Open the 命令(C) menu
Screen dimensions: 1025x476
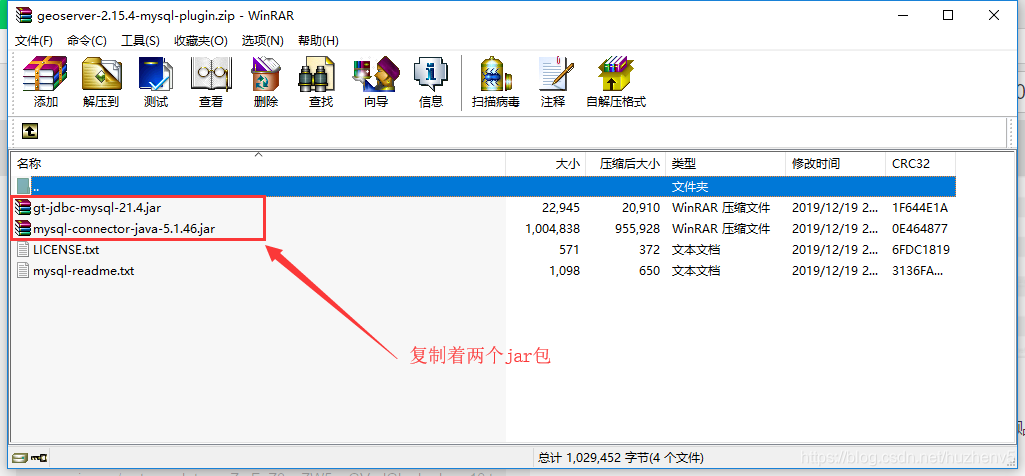(x=87, y=41)
